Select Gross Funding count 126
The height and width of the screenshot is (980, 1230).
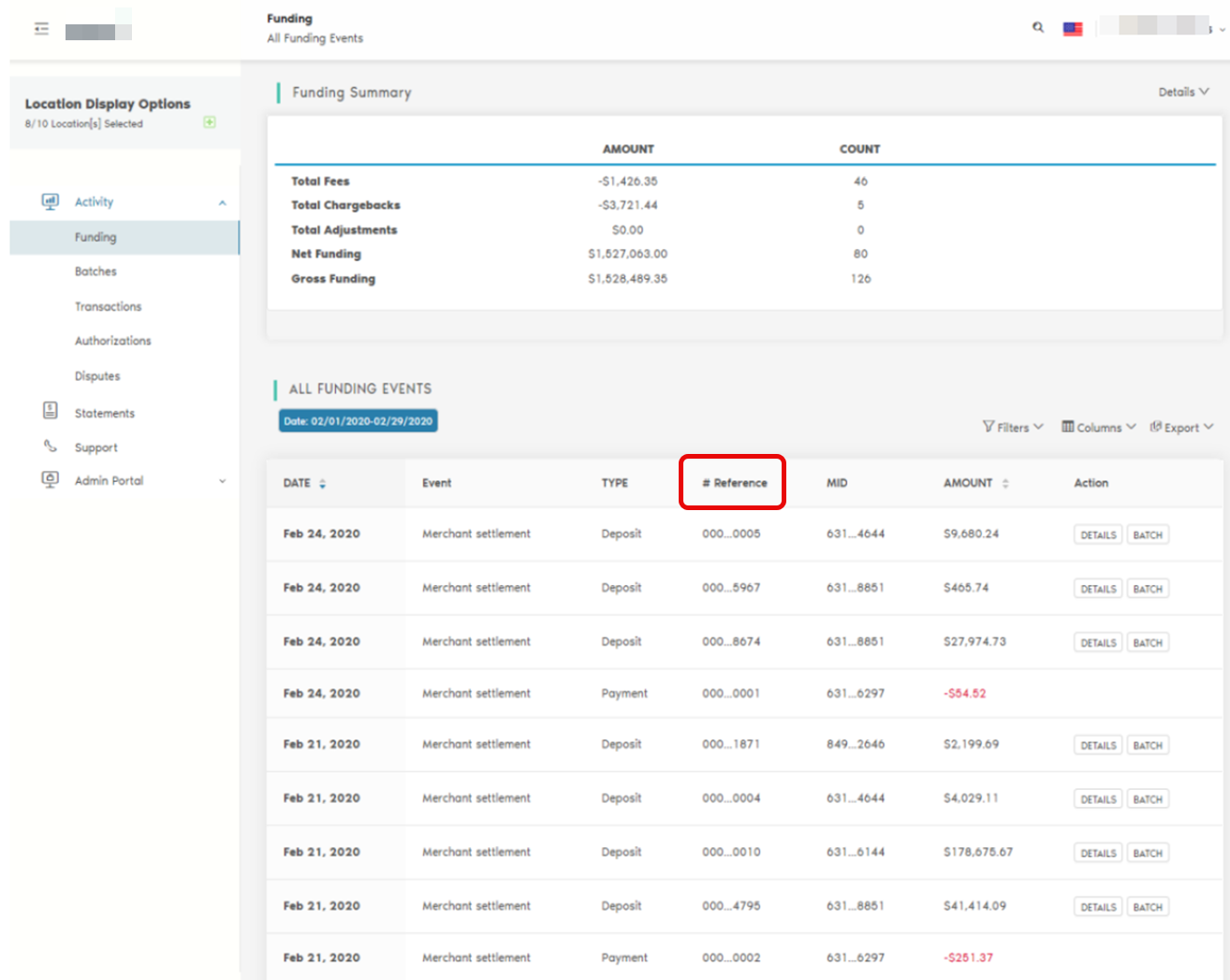pos(860,279)
